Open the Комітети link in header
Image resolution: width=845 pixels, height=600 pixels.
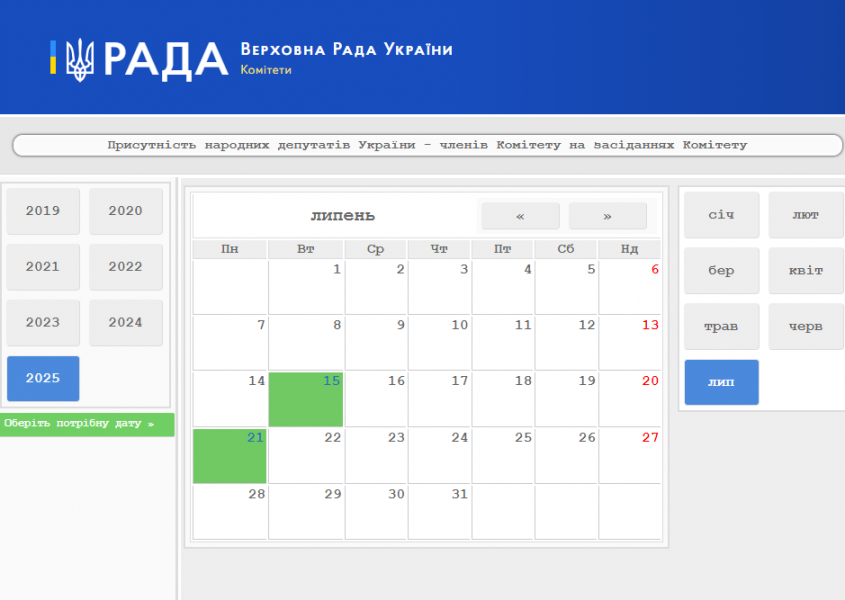click(x=266, y=70)
